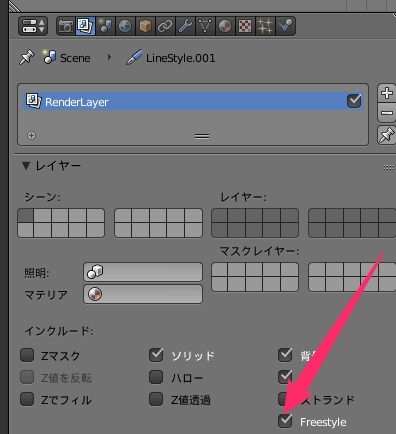Enable the ハロー checkbox
The height and width of the screenshot is (434, 396).
point(156,377)
